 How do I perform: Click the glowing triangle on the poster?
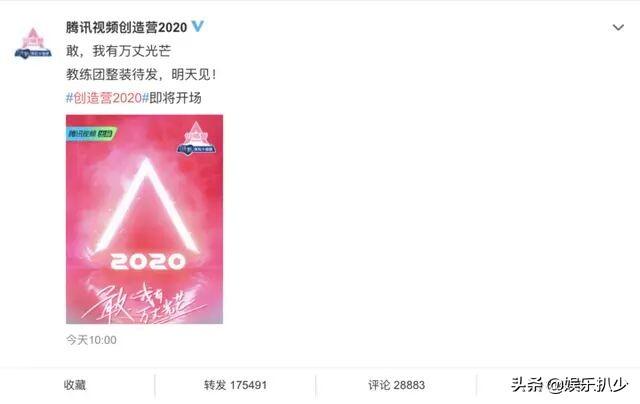pos(147,206)
